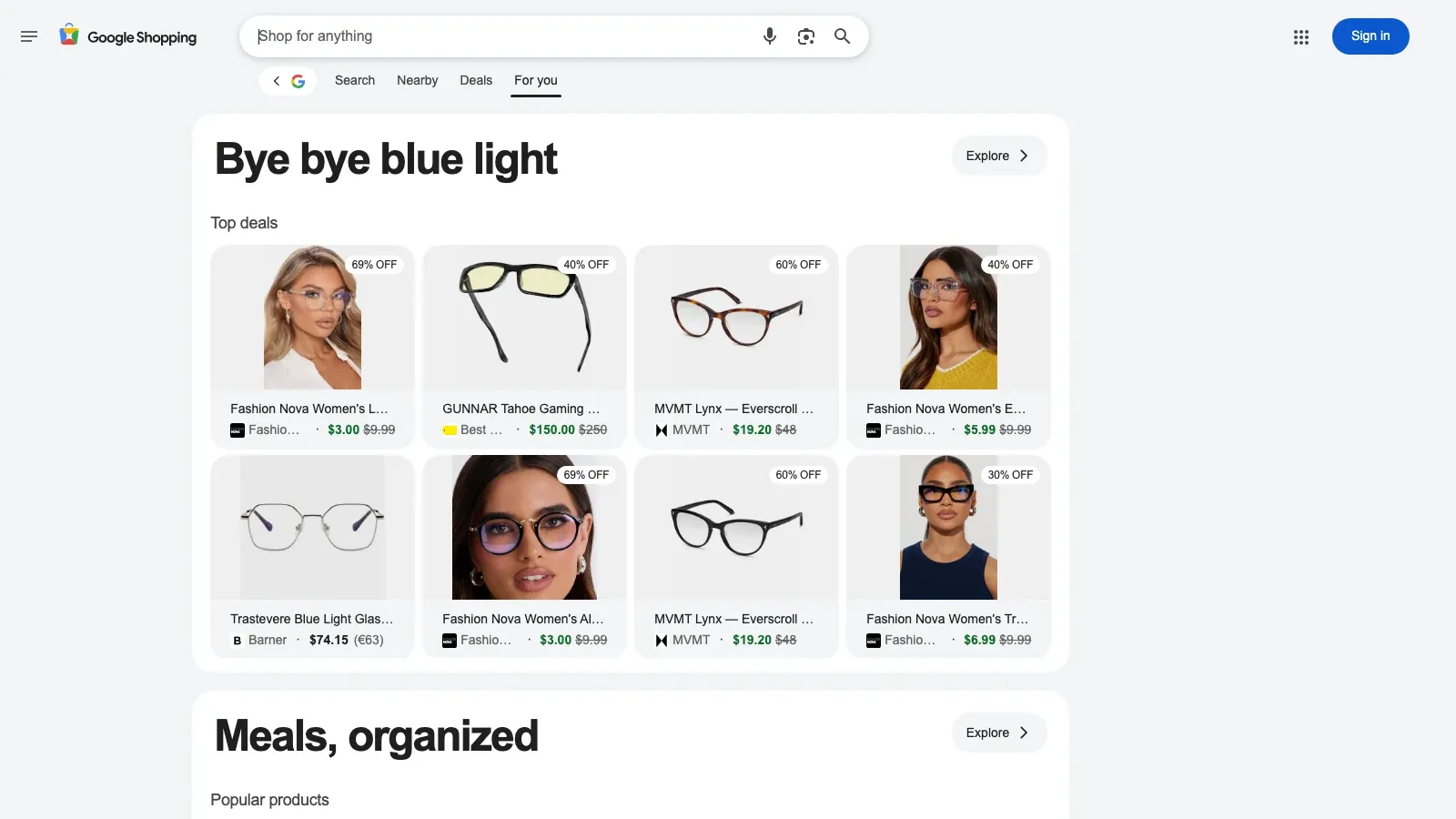Viewport: 1456px width, 819px height.
Task: Open black MVMT Lynx Everscroll image
Action: pos(737,528)
